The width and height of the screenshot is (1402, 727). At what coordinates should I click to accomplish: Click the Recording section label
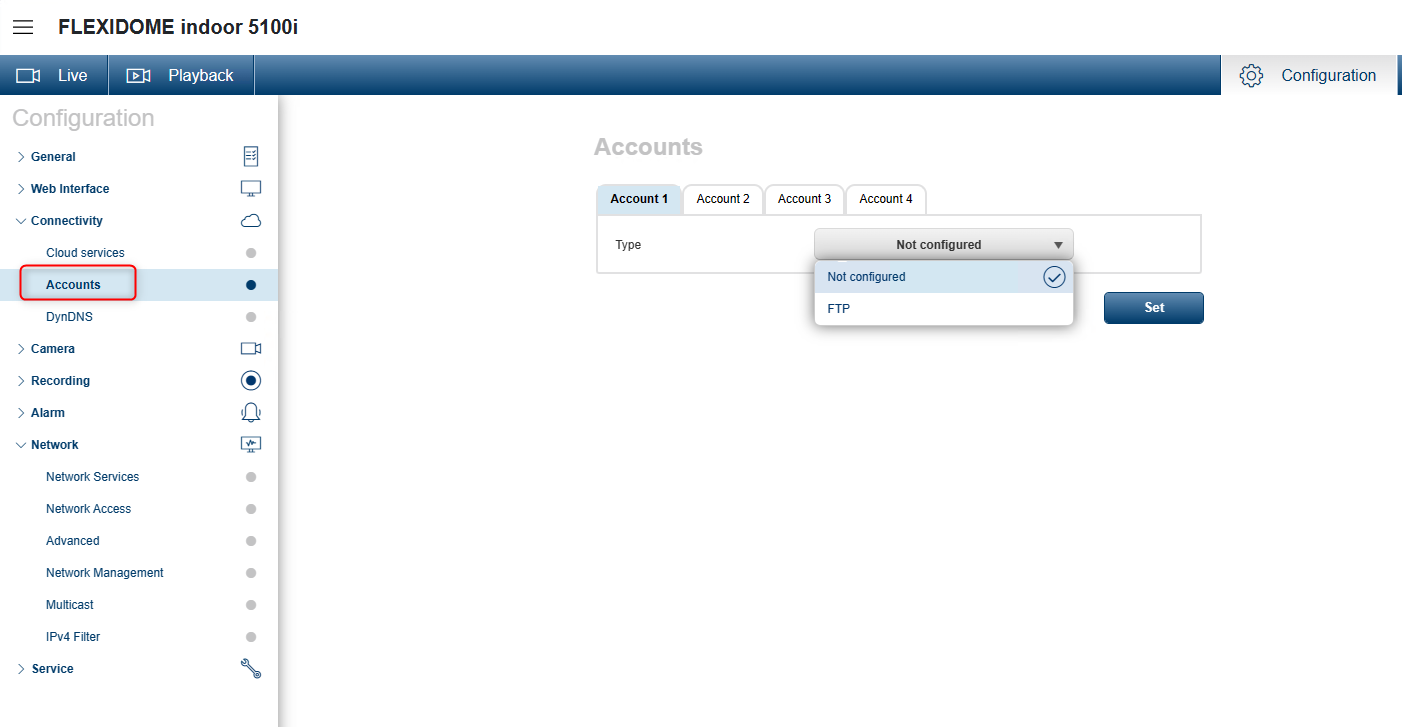(x=60, y=381)
